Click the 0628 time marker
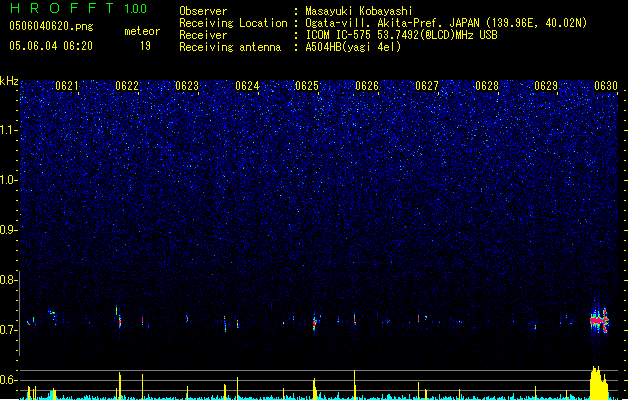 [x=487, y=86]
